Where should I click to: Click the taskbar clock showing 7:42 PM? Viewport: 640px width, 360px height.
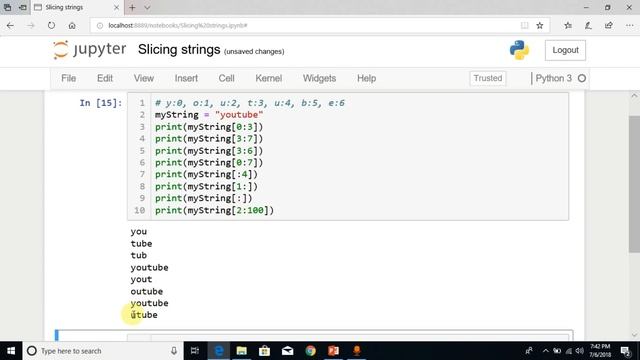click(600, 351)
